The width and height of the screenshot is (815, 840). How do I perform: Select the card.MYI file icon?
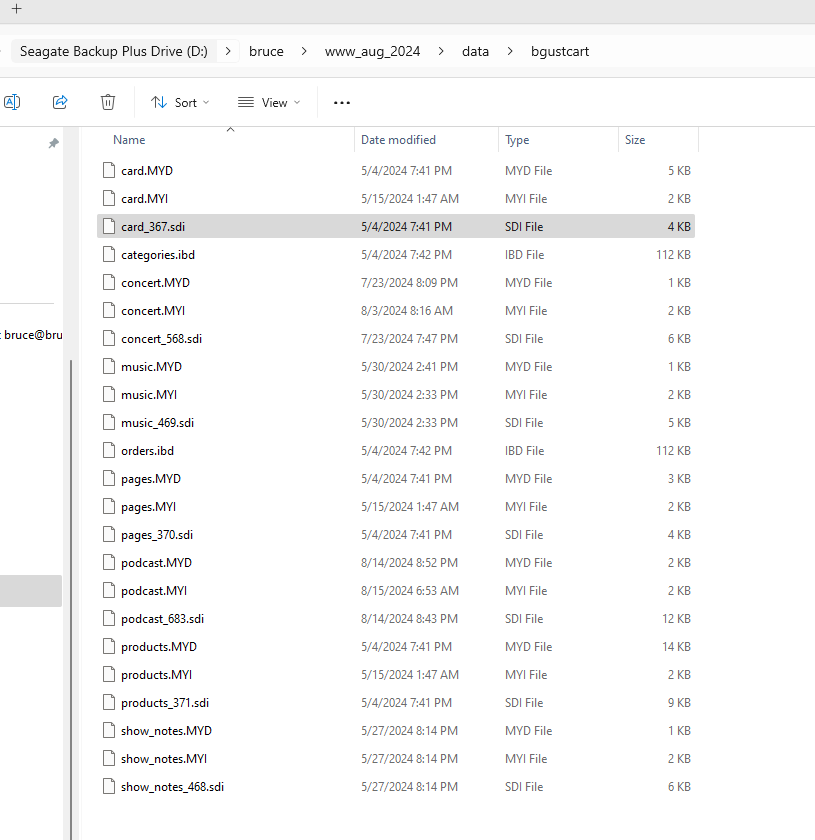coord(109,198)
